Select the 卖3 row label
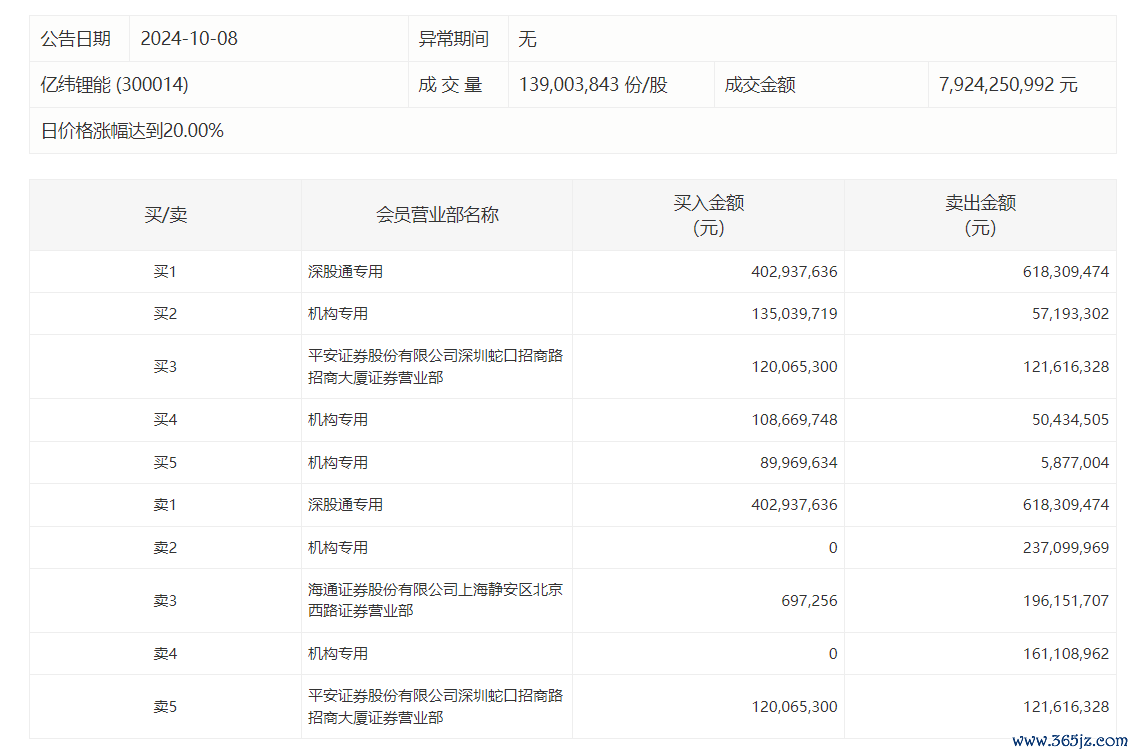This screenshot has width=1135, height=756. point(165,600)
